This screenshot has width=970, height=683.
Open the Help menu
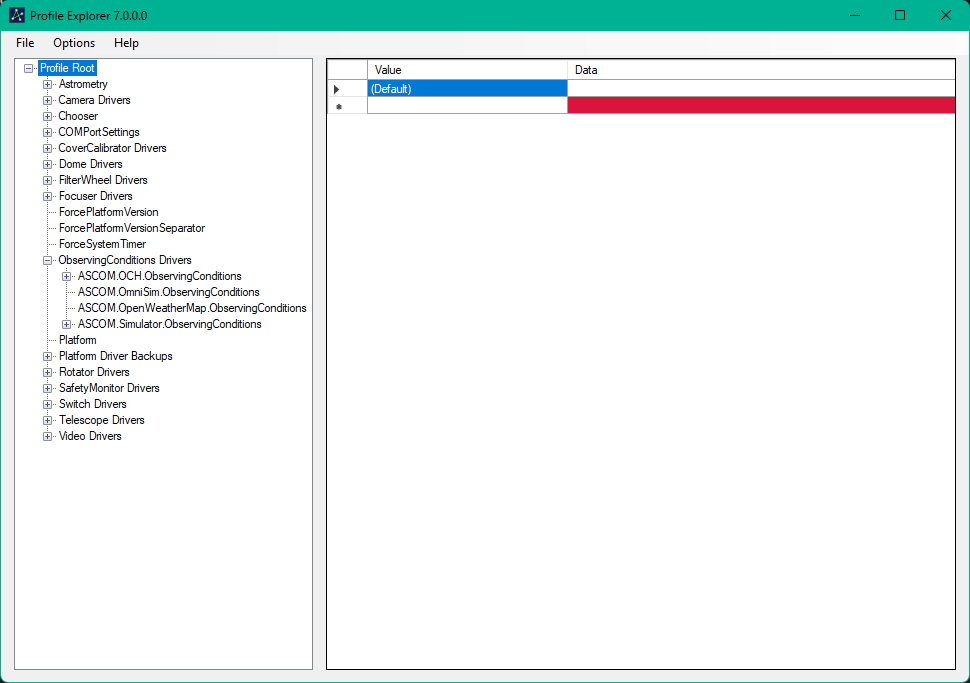(126, 43)
